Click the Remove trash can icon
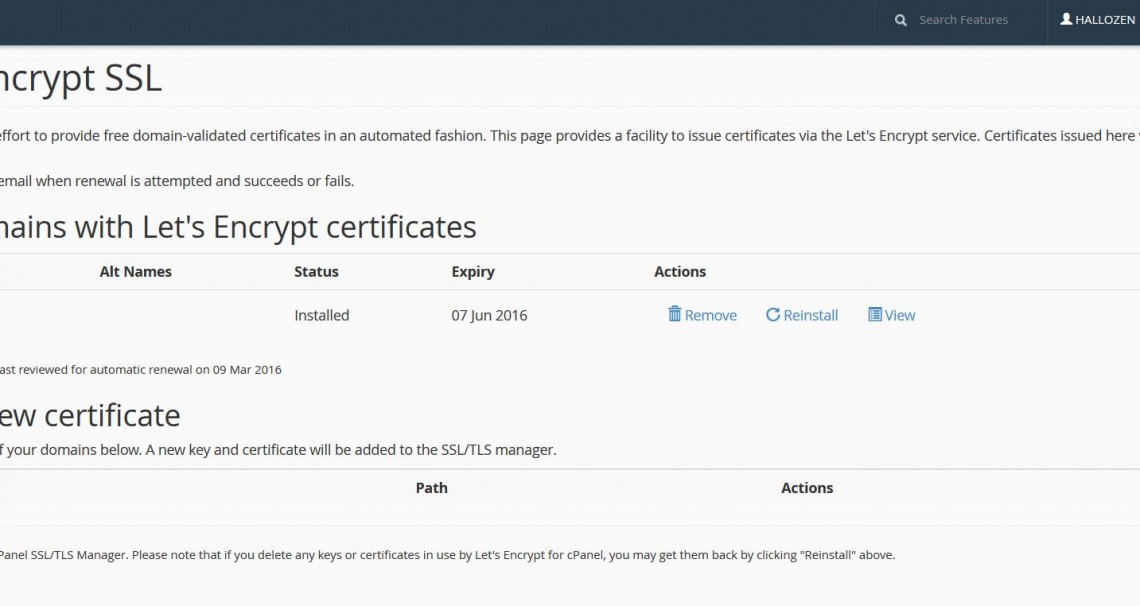Image resolution: width=1140 pixels, height=606 pixels. pyautogui.click(x=675, y=314)
